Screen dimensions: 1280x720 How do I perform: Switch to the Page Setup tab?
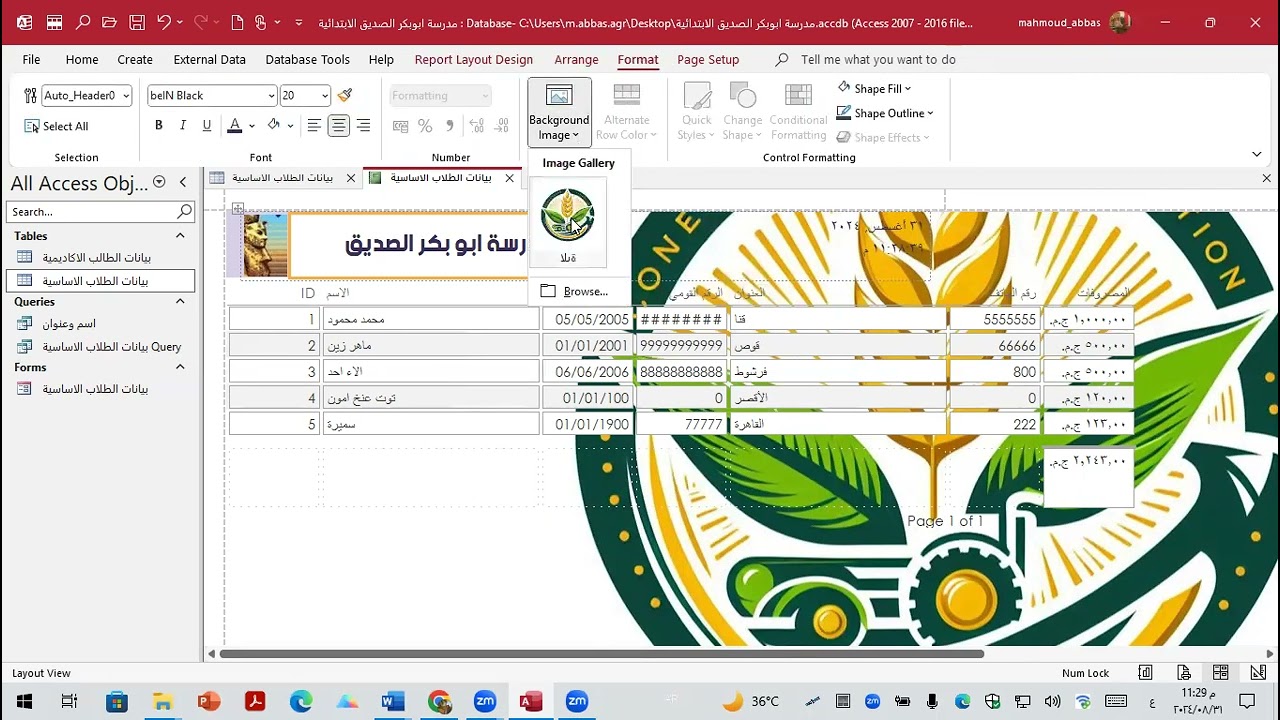708,59
